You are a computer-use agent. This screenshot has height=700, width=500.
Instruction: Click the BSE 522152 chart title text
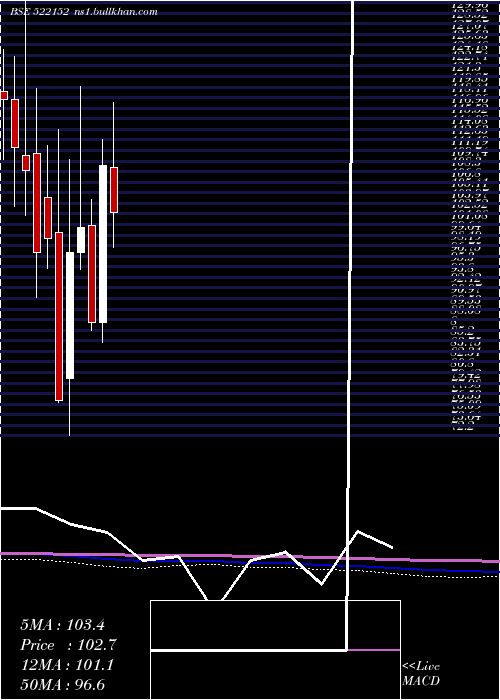40,12
